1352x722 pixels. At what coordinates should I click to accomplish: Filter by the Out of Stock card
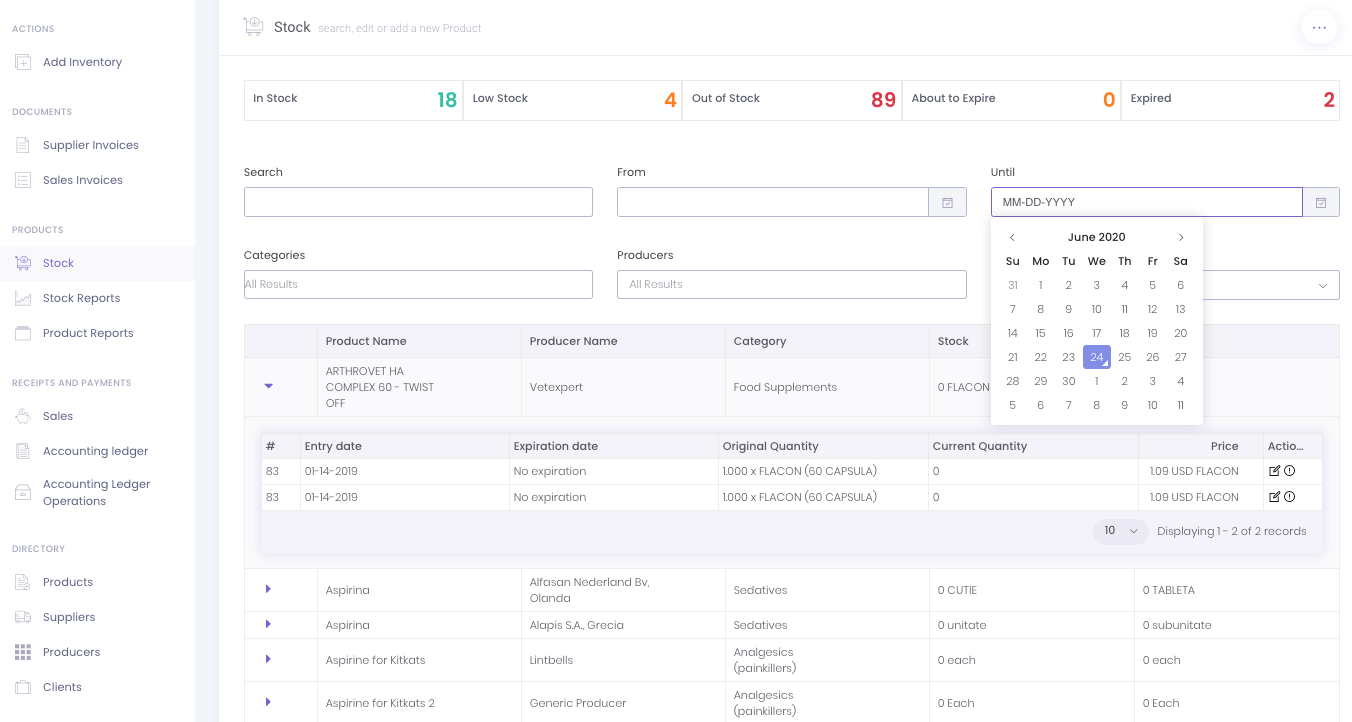(x=791, y=100)
